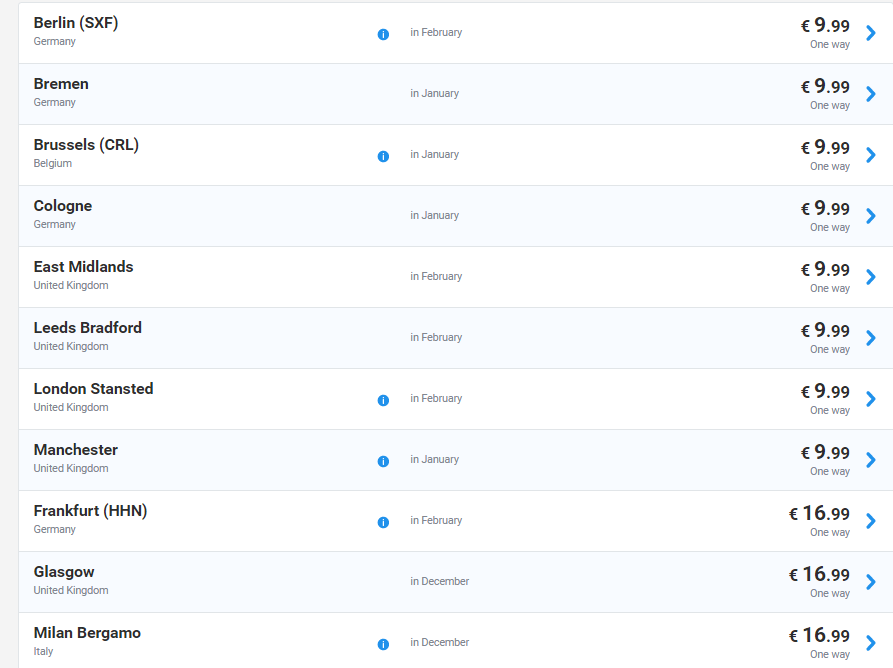Image resolution: width=893 pixels, height=668 pixels.
Task: Click the info icon next to Manchester
Action: pyautogui.click(x=383, y=461)
